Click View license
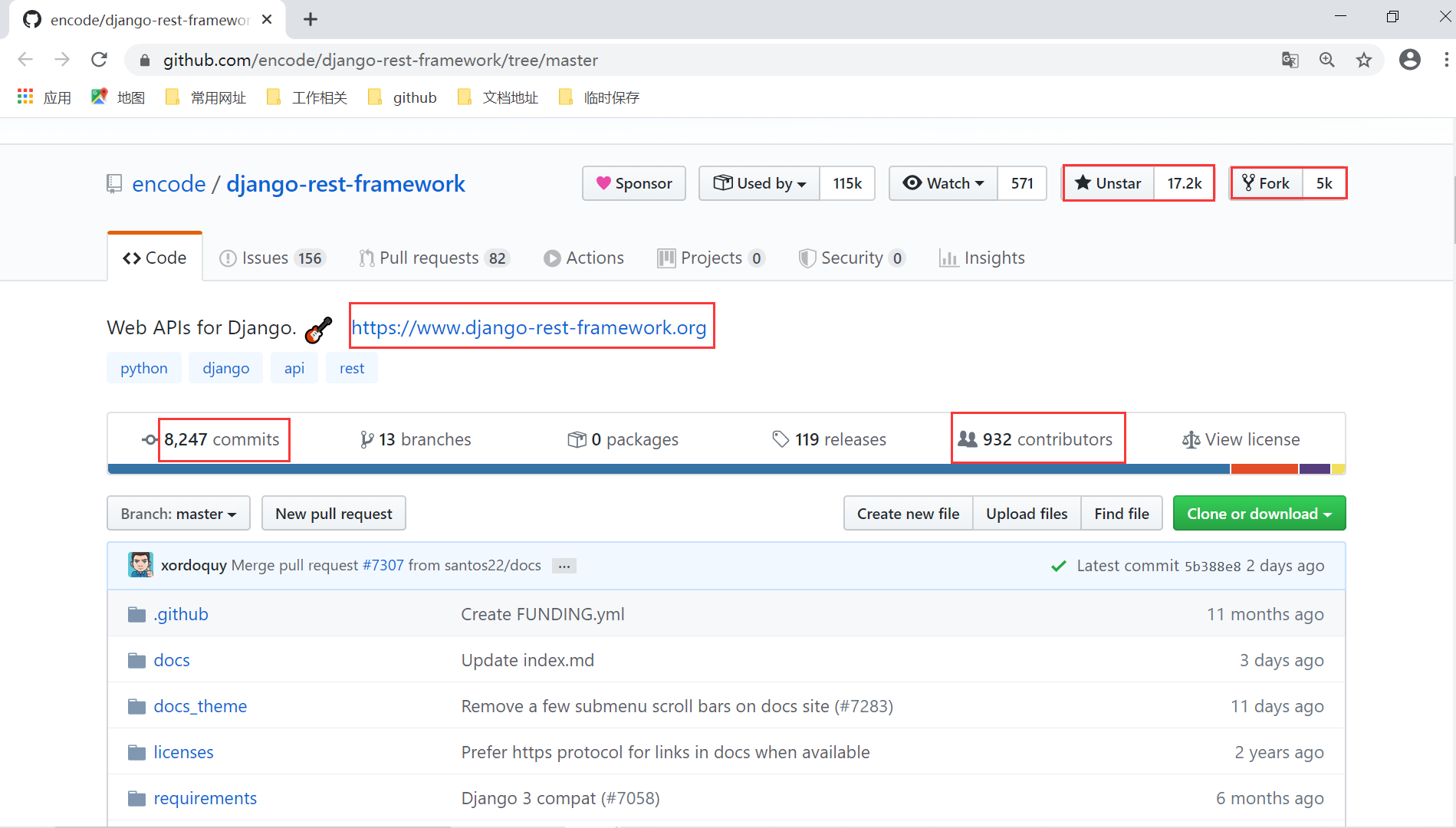 click(1241, 439)
